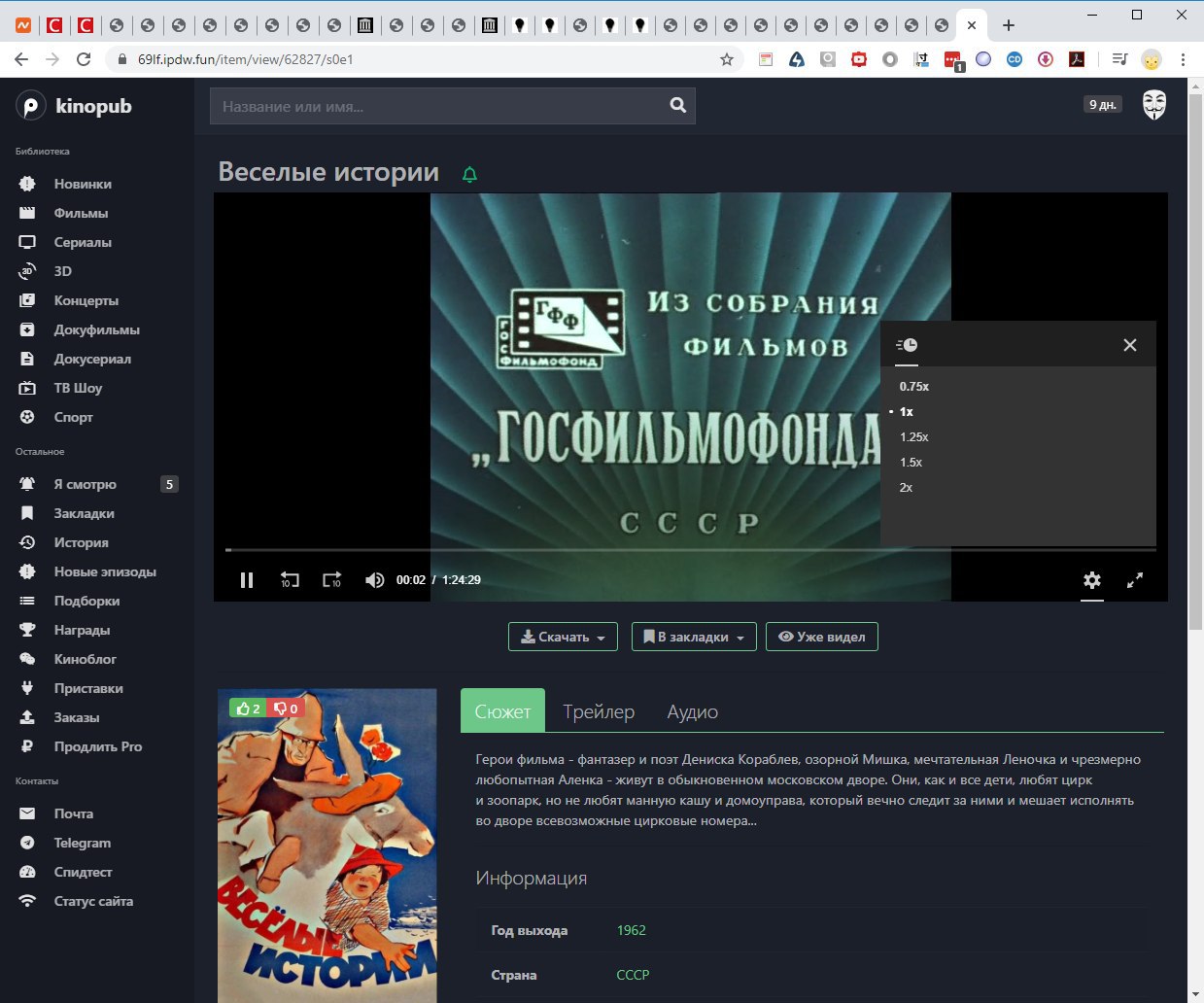The height and width of the screenshot is (1003, 1204).
Task: Open Приставки section
Action: pyautogui.click(x=88, y=688)
